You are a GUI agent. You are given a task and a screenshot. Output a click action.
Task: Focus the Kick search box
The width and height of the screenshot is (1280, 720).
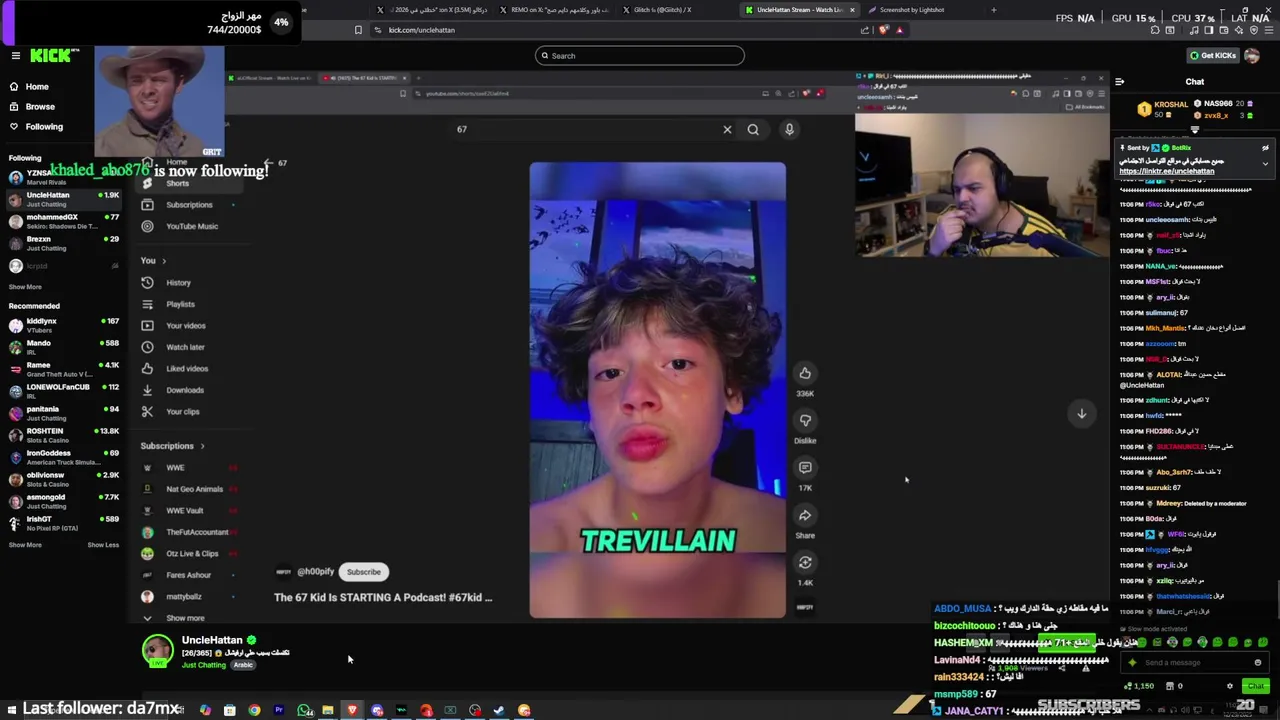point(640,56)
